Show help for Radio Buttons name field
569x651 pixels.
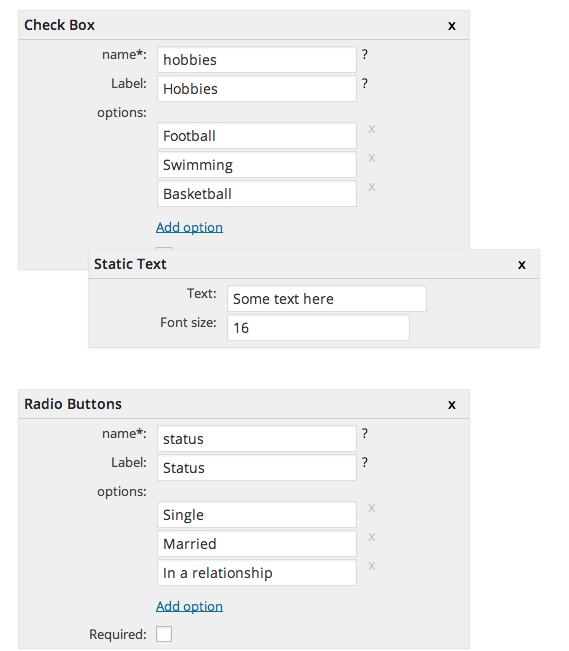point(364,433)
